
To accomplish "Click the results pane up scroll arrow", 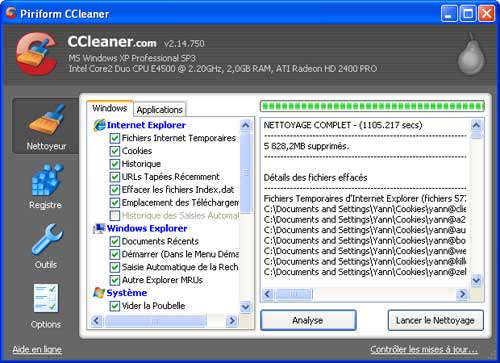I will pos(476,125).
